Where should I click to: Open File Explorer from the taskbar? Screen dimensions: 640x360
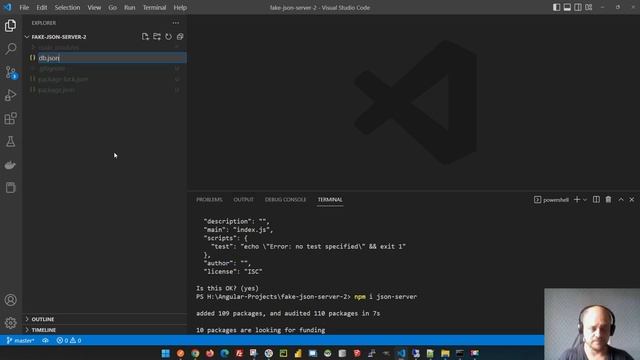tap(445, 353)
